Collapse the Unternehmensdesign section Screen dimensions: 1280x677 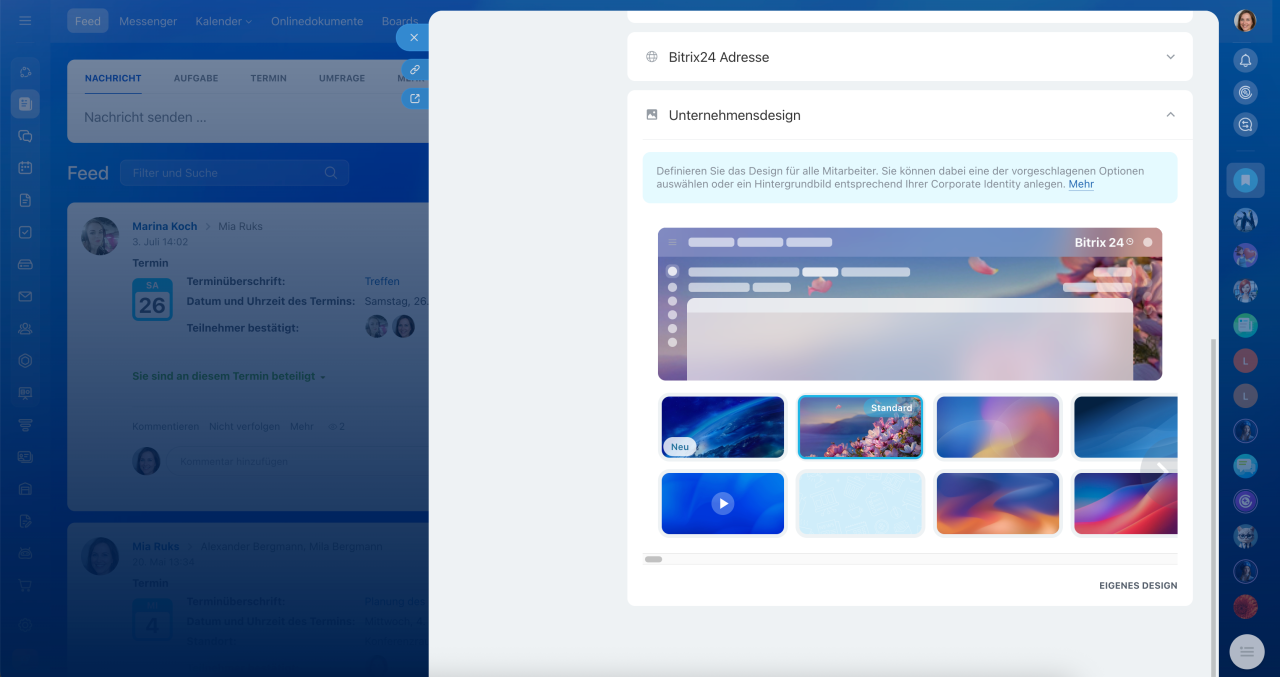point(1170,115)
